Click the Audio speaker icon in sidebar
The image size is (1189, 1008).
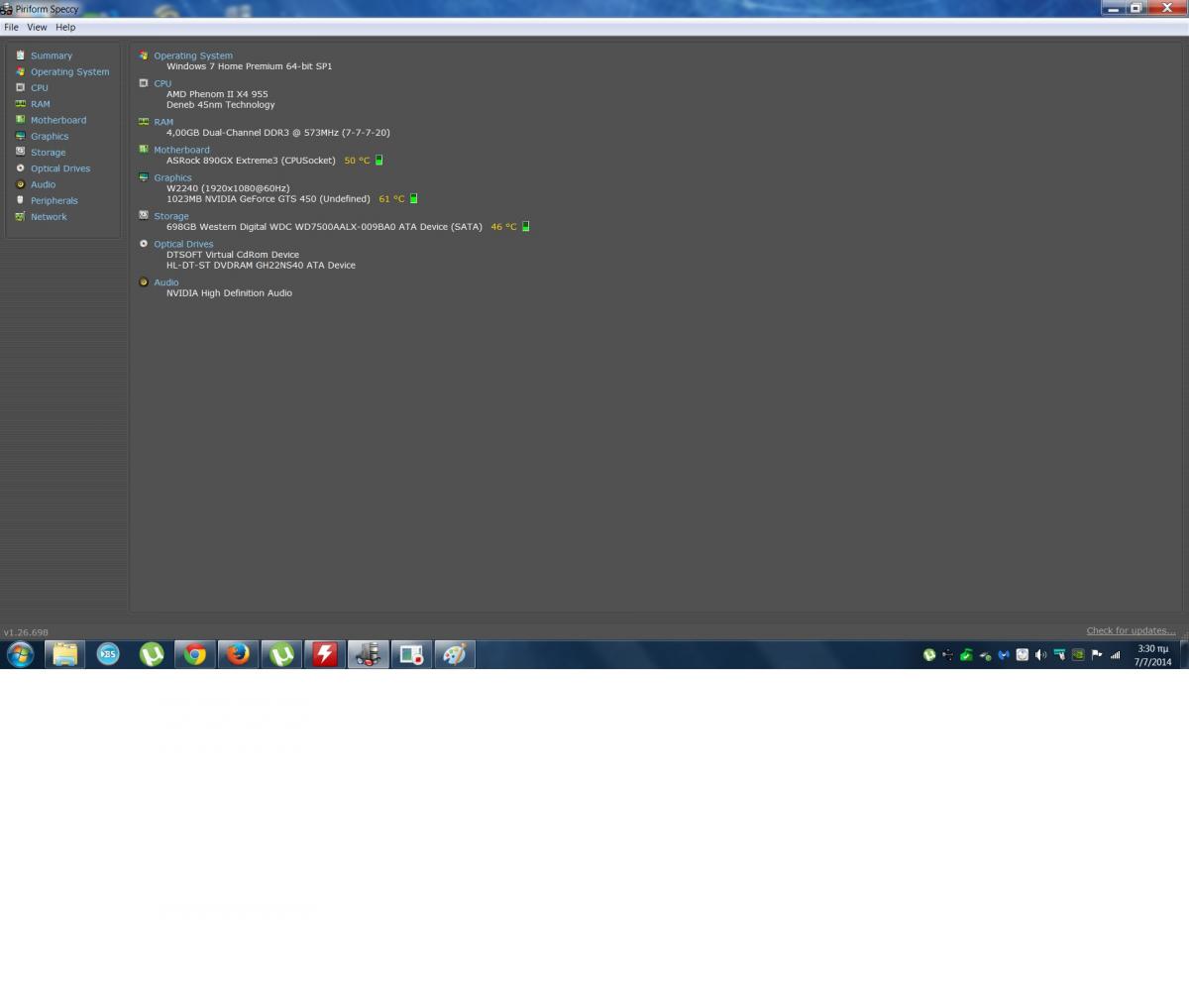[x=20, y=184]
